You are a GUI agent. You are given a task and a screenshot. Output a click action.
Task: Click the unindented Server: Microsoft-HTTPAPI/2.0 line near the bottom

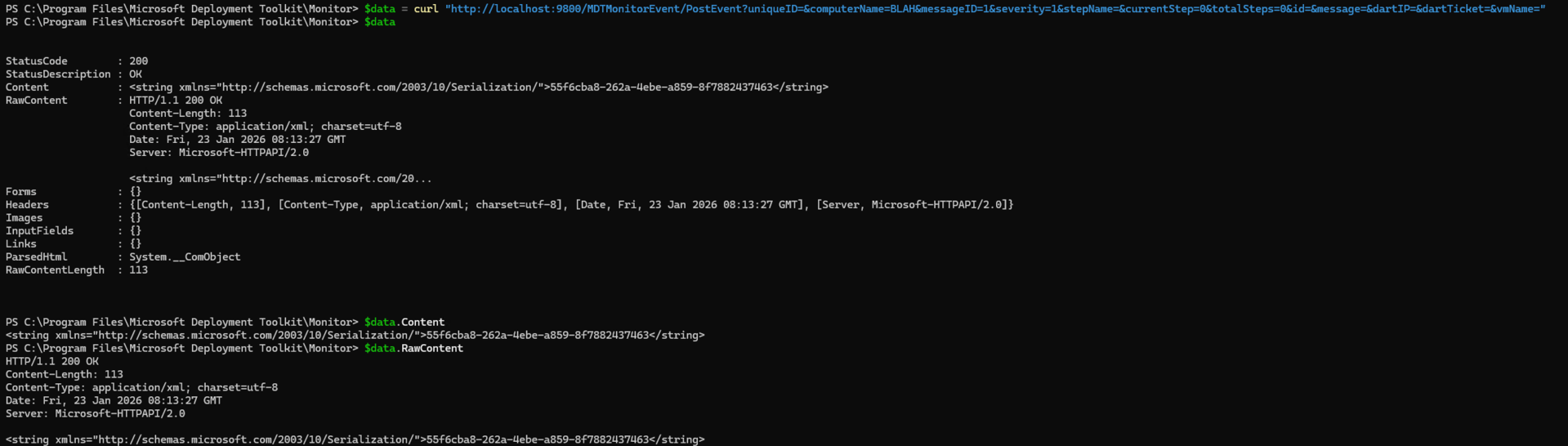coord(96,414)
